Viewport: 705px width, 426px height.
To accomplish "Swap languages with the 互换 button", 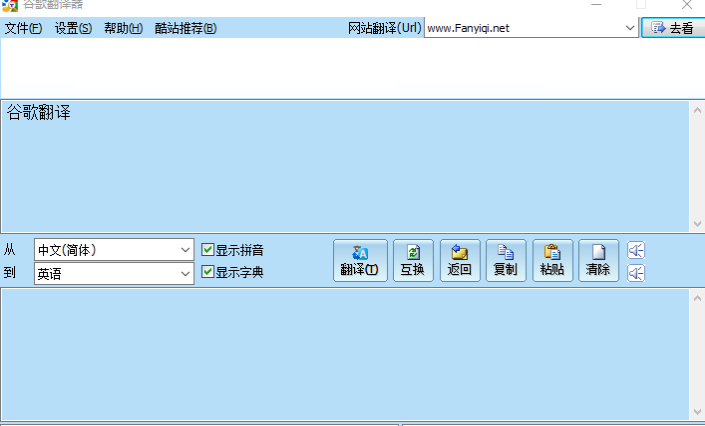I will [x=413, y=260].
